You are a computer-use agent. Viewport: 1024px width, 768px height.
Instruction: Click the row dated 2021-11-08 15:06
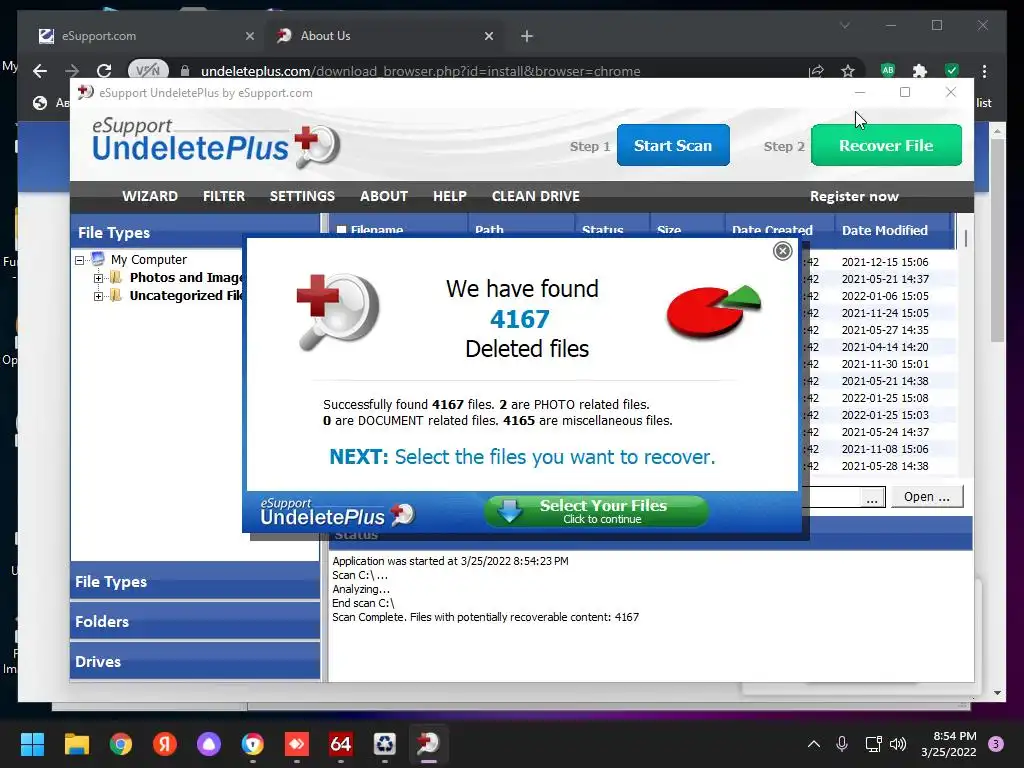tap(884, 449)
